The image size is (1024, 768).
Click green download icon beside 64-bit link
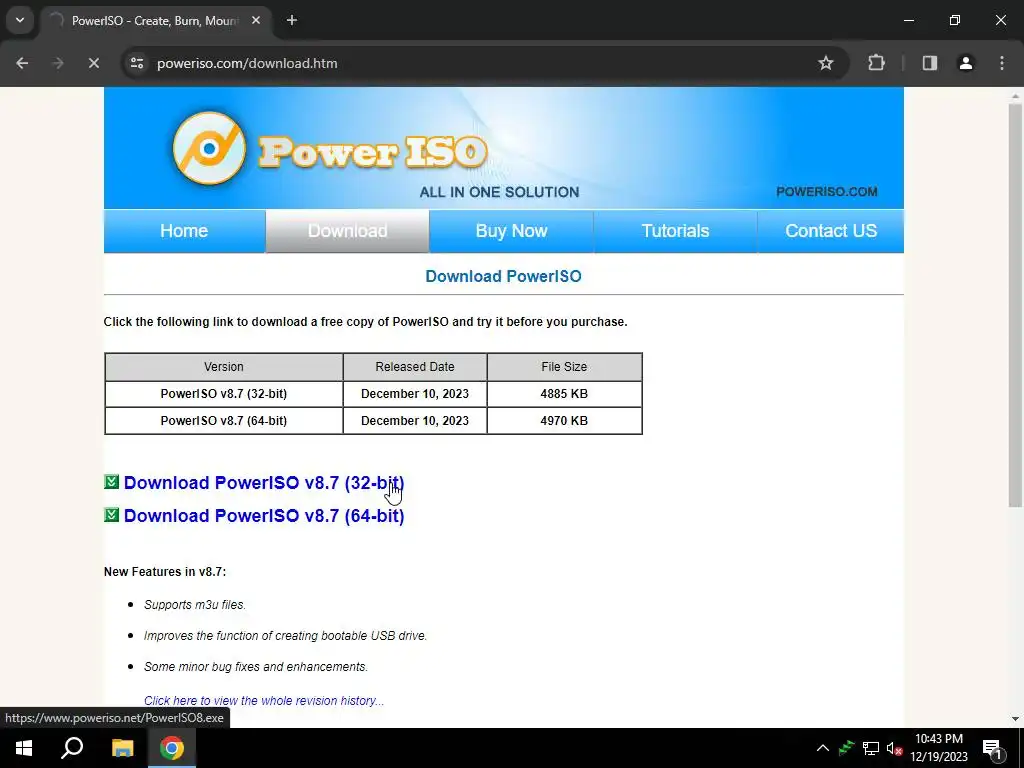tap(112, 515)
